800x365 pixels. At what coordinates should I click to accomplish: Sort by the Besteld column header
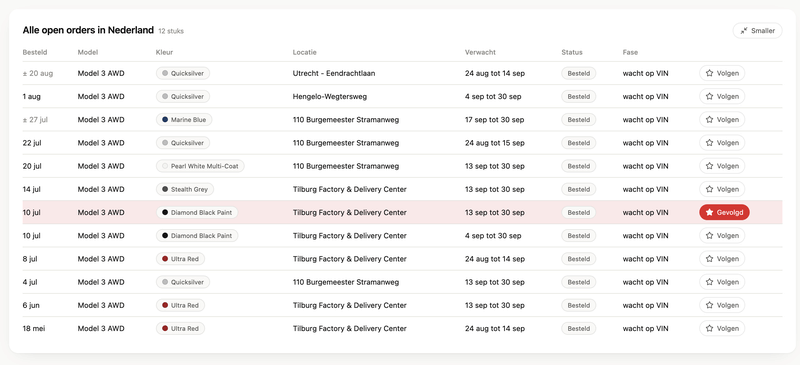point(34,52)
